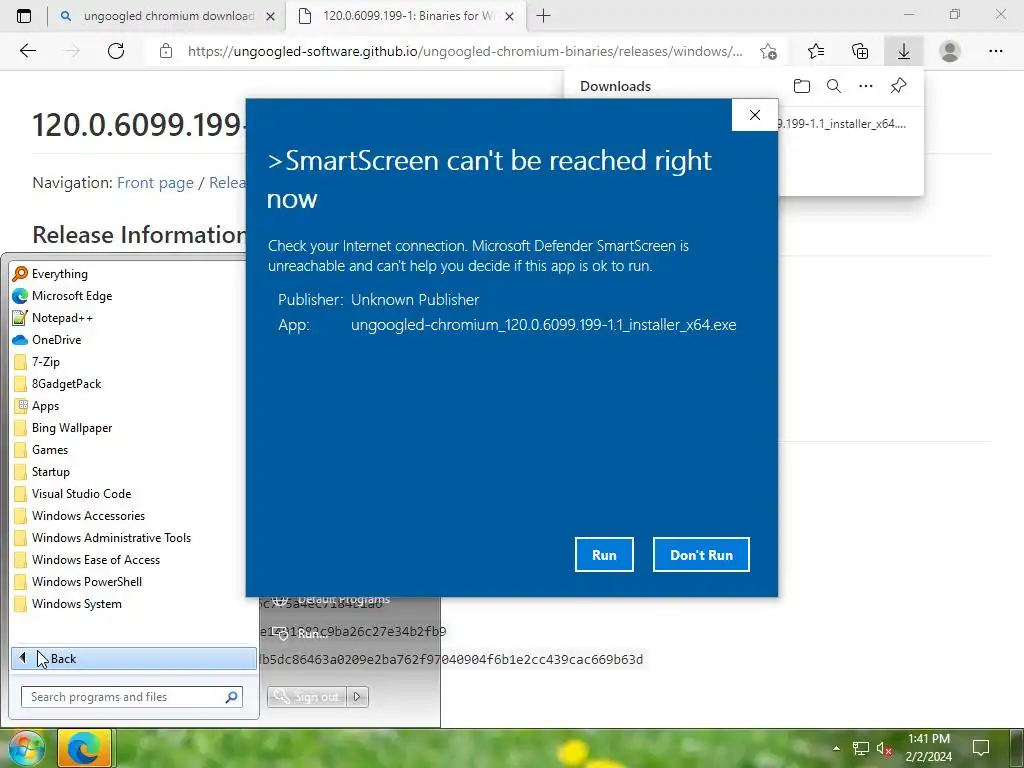Click the address bar URL
The height and width of the screenshot is (768, 1024).
[465, 51]
